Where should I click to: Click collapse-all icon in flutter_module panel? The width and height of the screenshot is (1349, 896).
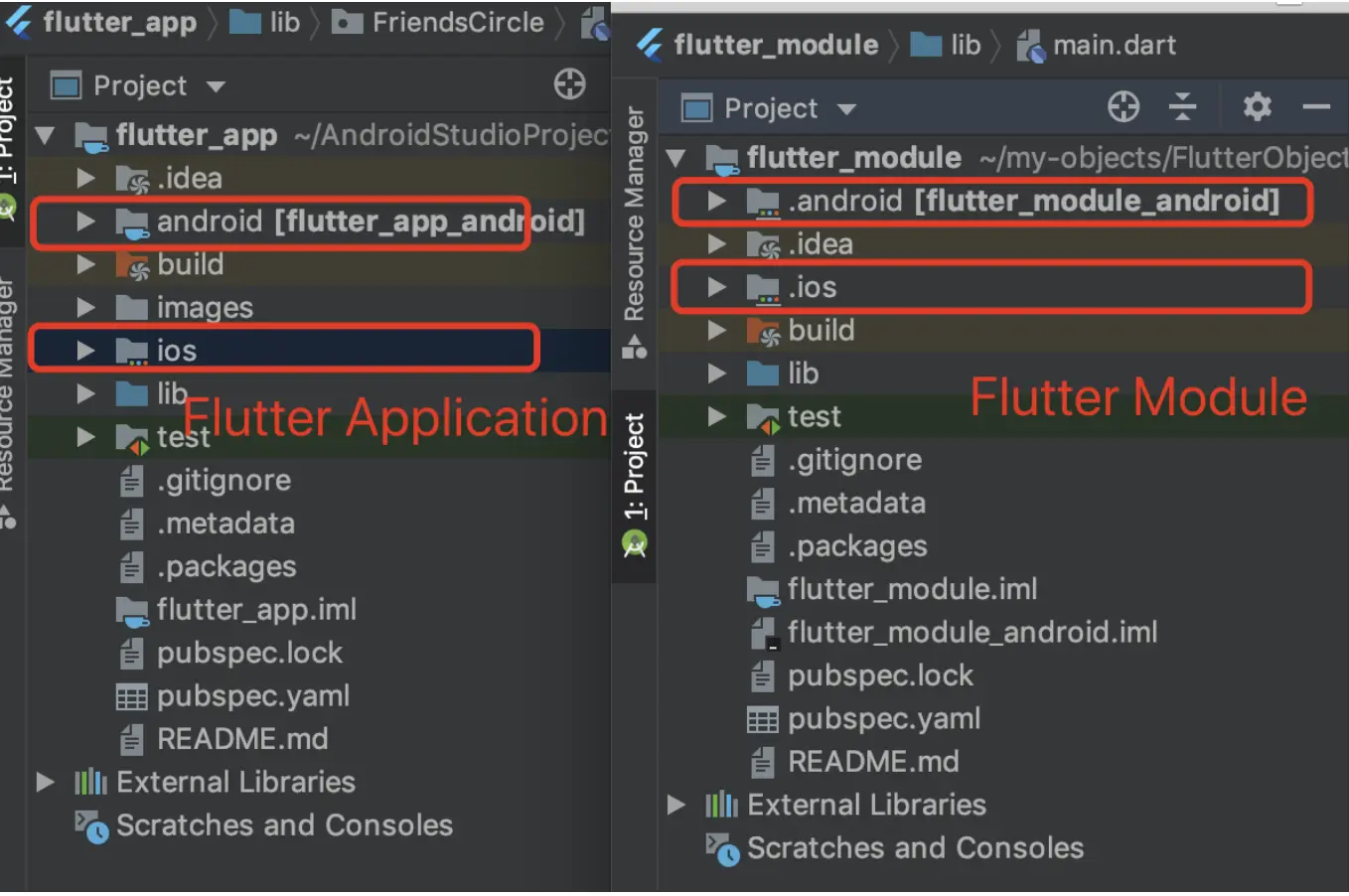click(x=1182, y=106)
